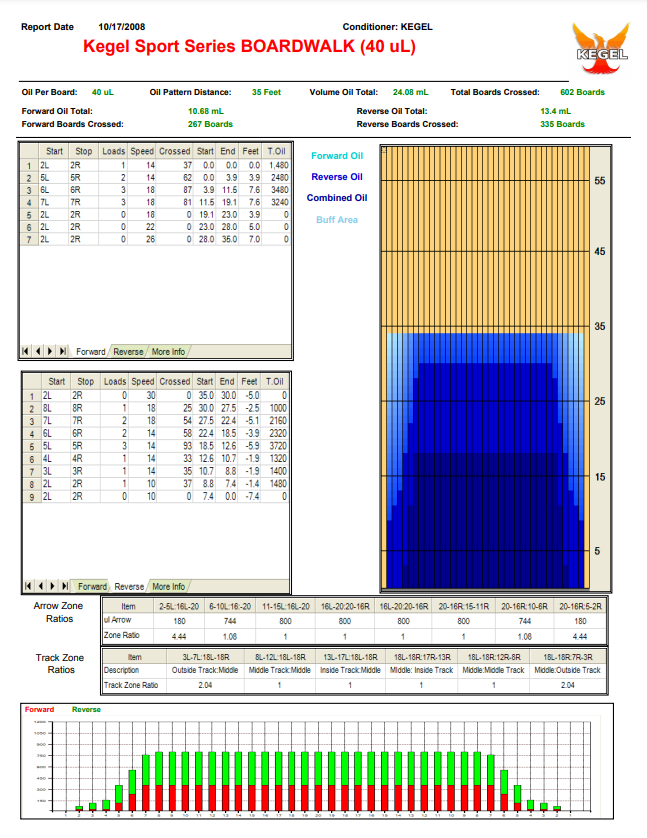Screen dimensions: 647x838
Task: Jump to last sheet in lower table
Action: tap(63, 586)
